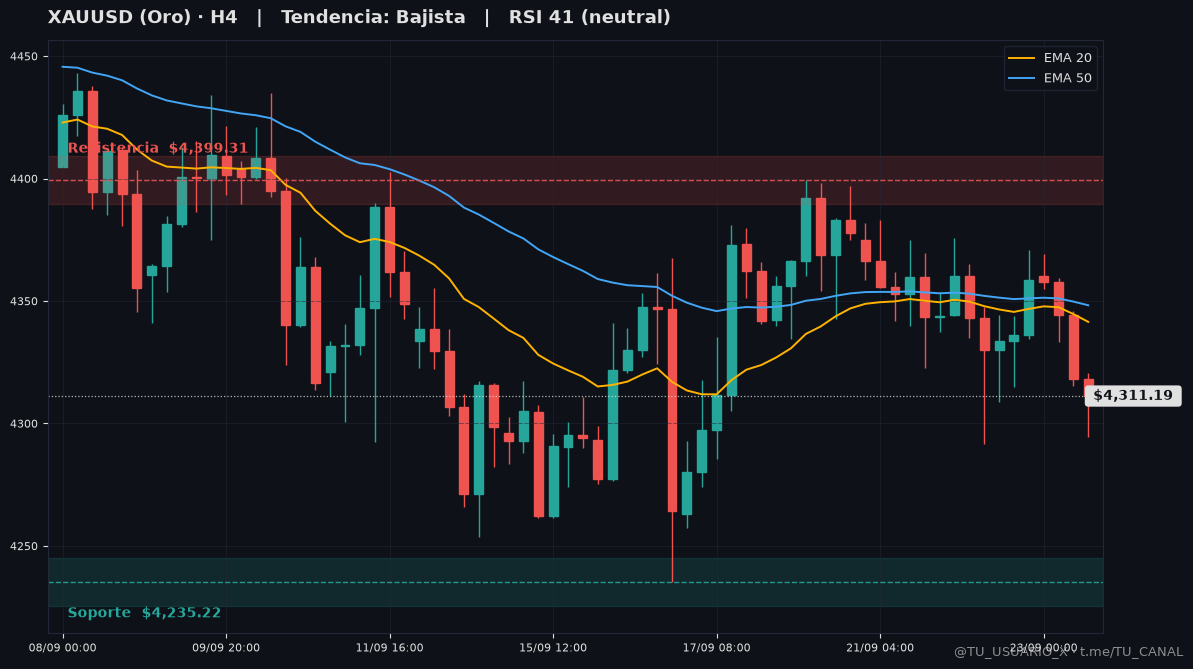Click the x-axis label '09/09 20:00'

[x=226, y=648]
